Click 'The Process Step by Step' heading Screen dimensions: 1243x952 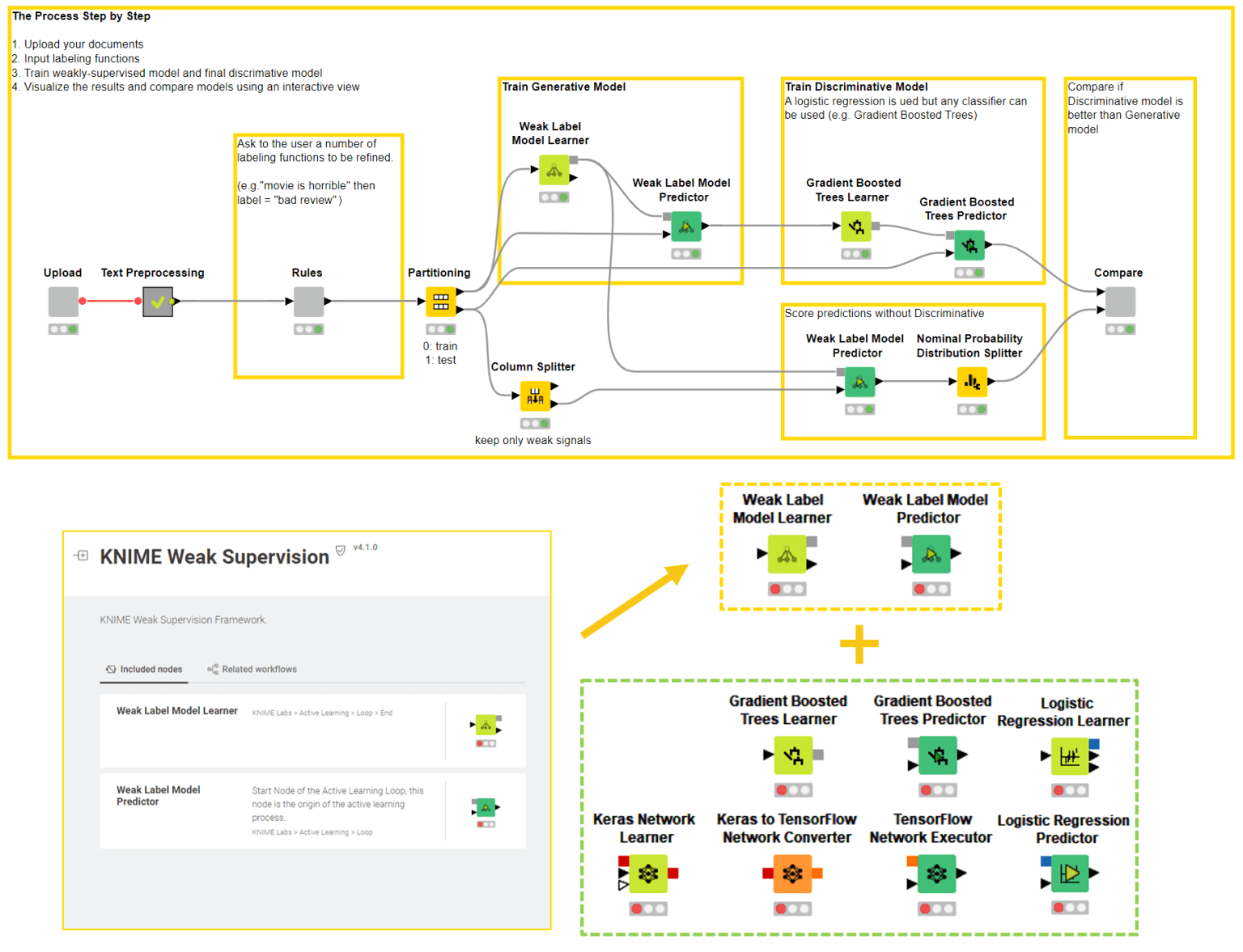tap(81, 16)
